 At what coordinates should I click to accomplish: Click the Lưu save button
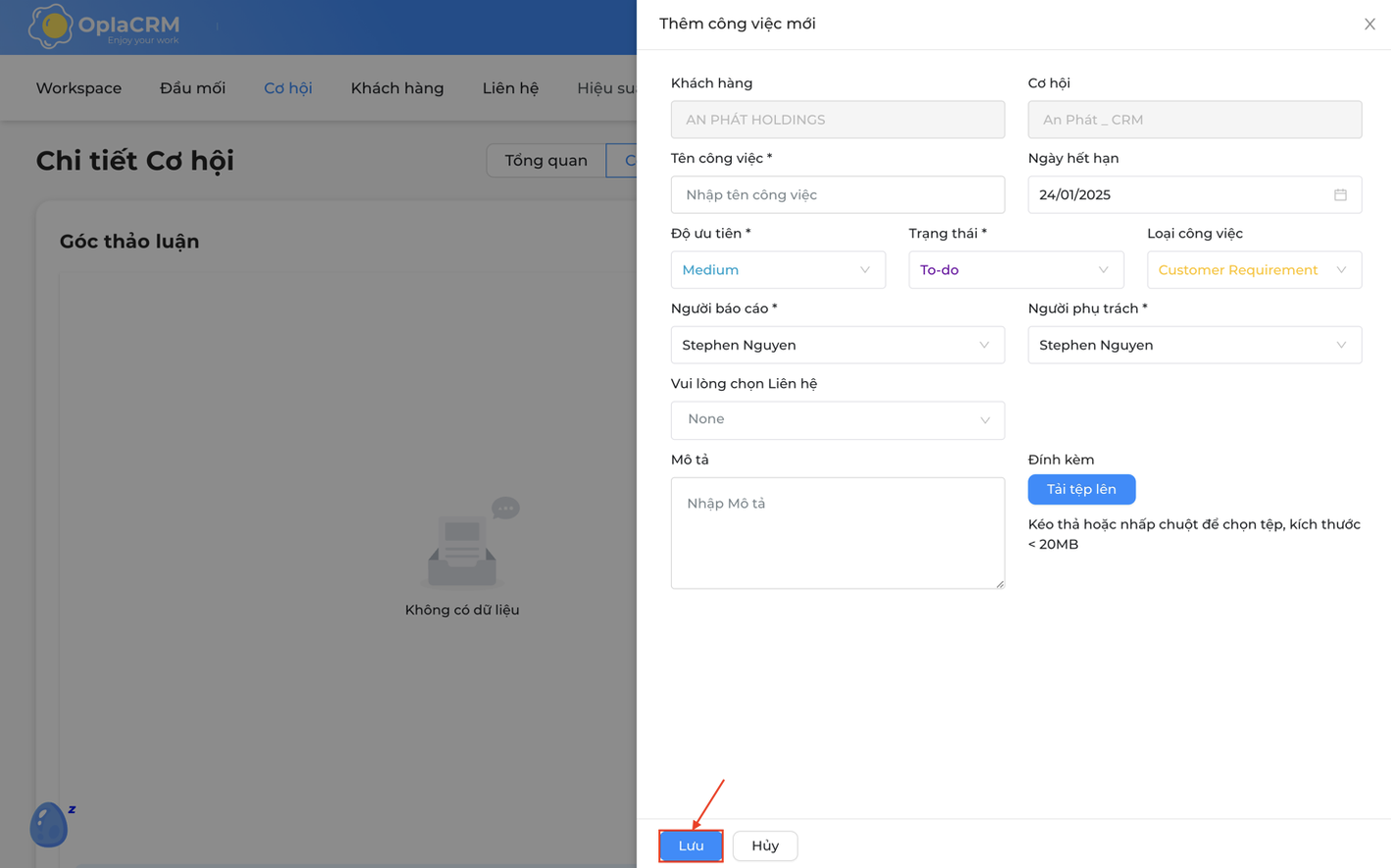point(691,845)
